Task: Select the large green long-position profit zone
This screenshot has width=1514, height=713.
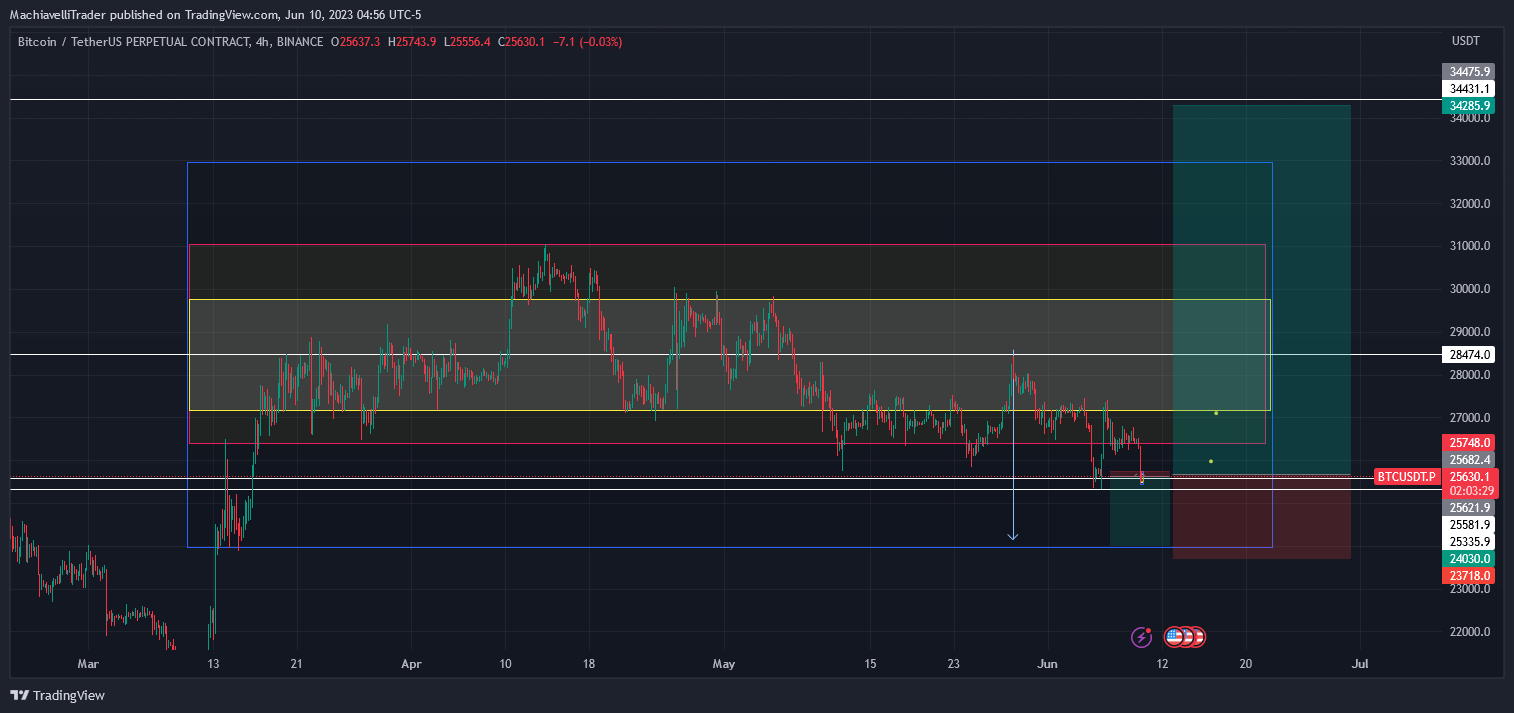Action: click(x=1262, y=289)
